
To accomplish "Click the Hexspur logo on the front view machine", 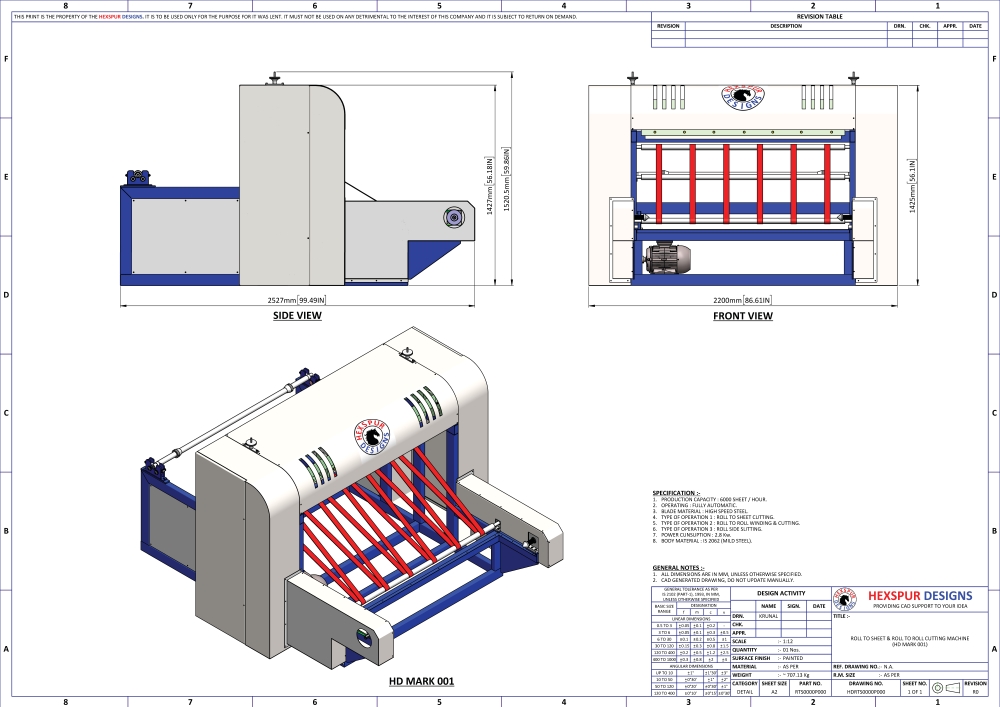I will click(741, 96).
